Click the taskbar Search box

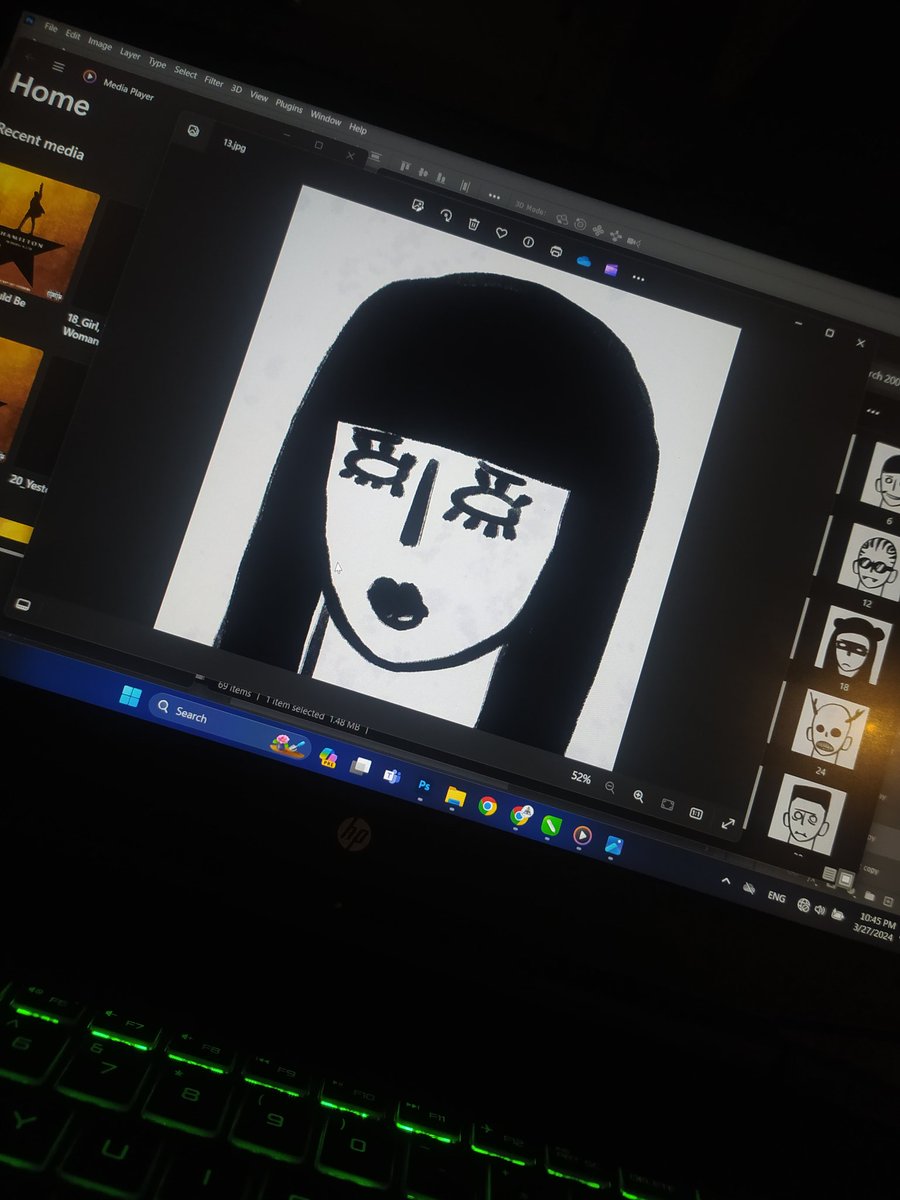pos(232,728)
